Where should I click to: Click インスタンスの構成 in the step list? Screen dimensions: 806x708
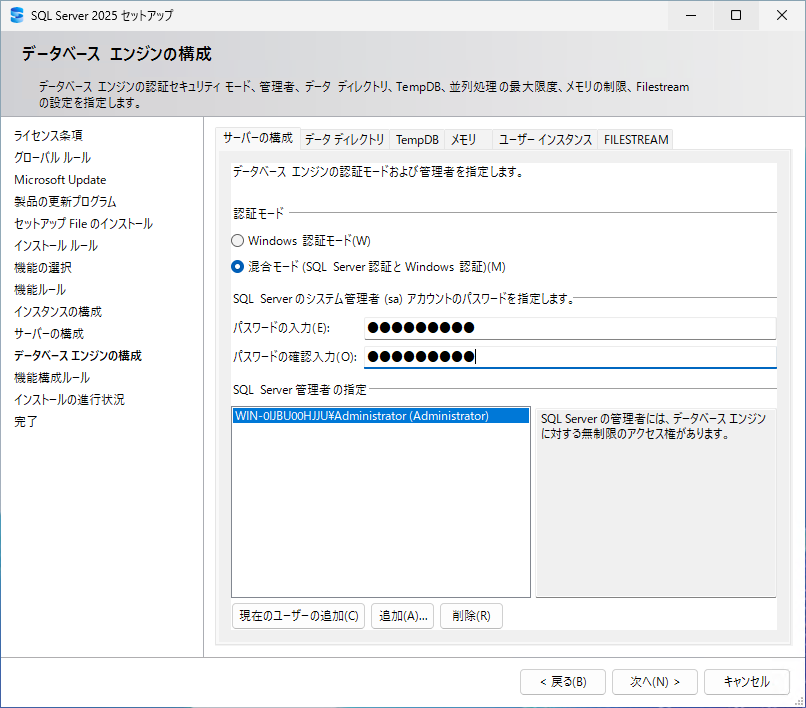[x=58, y=312]
